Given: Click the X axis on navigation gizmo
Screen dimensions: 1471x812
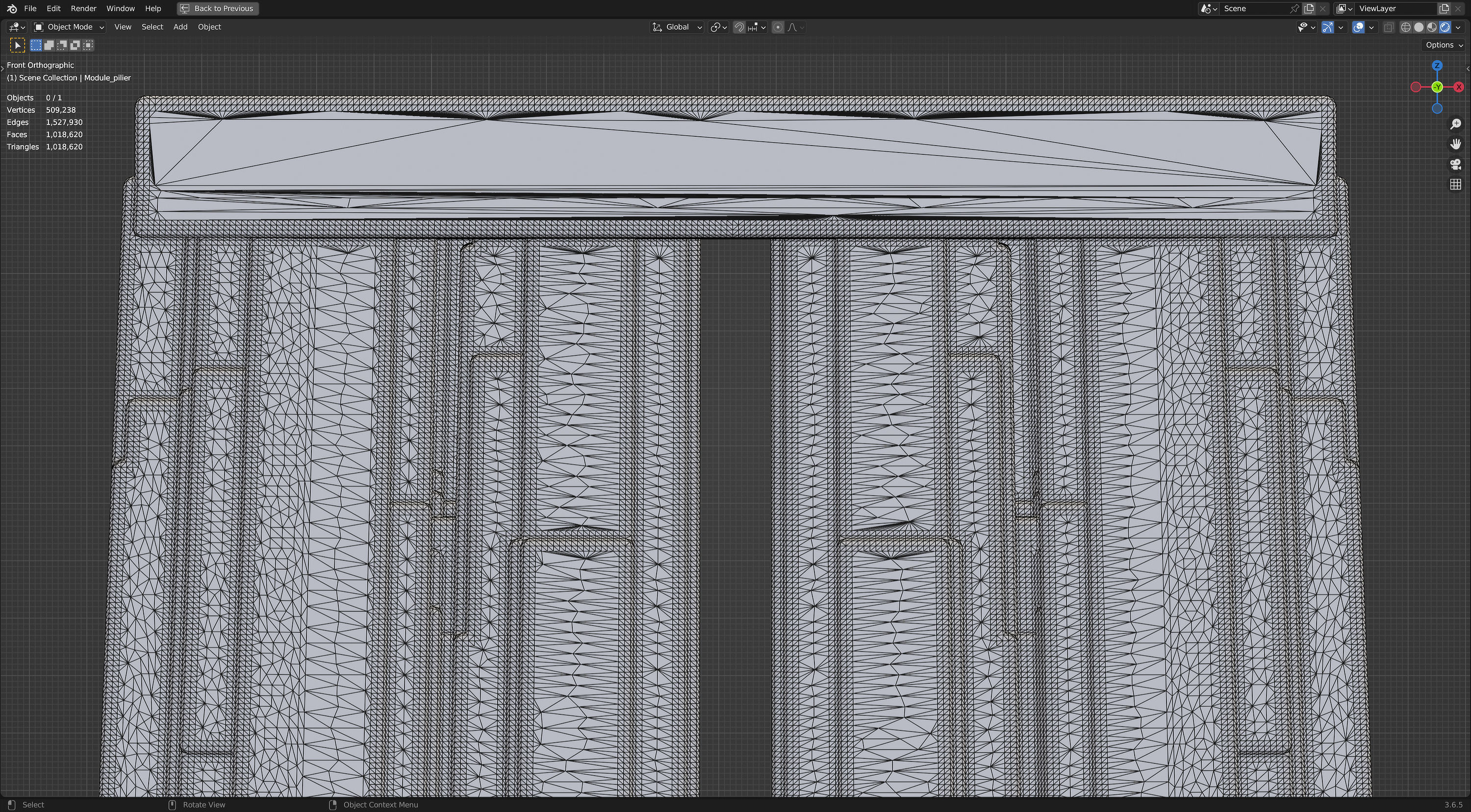Looking at the screenshot, I should tap(1459, 87).
